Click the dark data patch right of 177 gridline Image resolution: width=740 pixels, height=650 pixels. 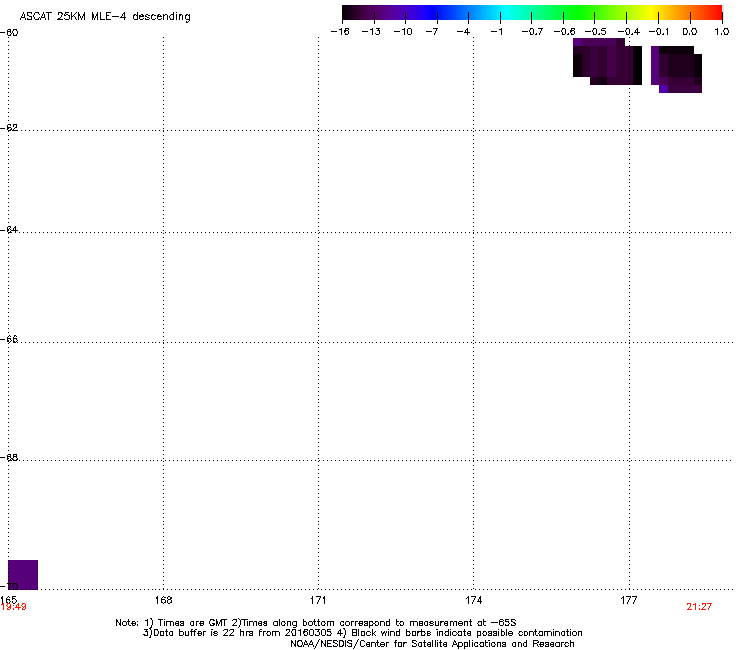[676, 69]
